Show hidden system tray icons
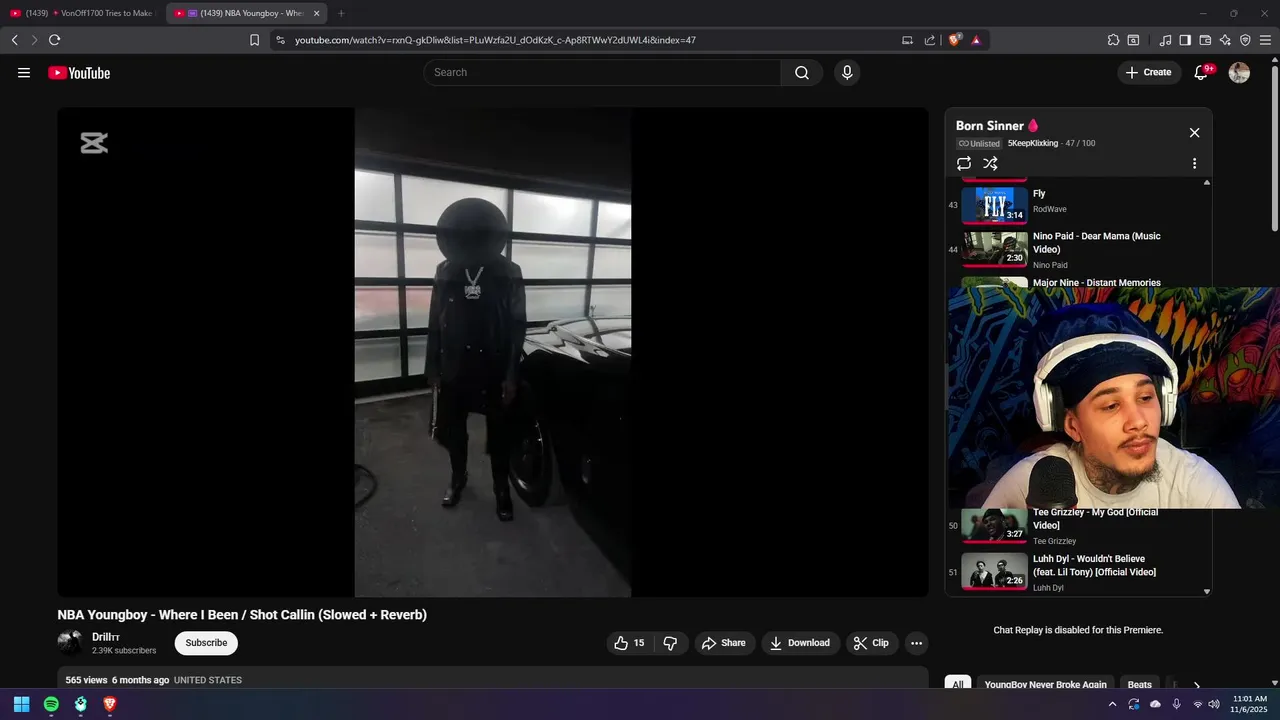 click(x=1112, y=704)
